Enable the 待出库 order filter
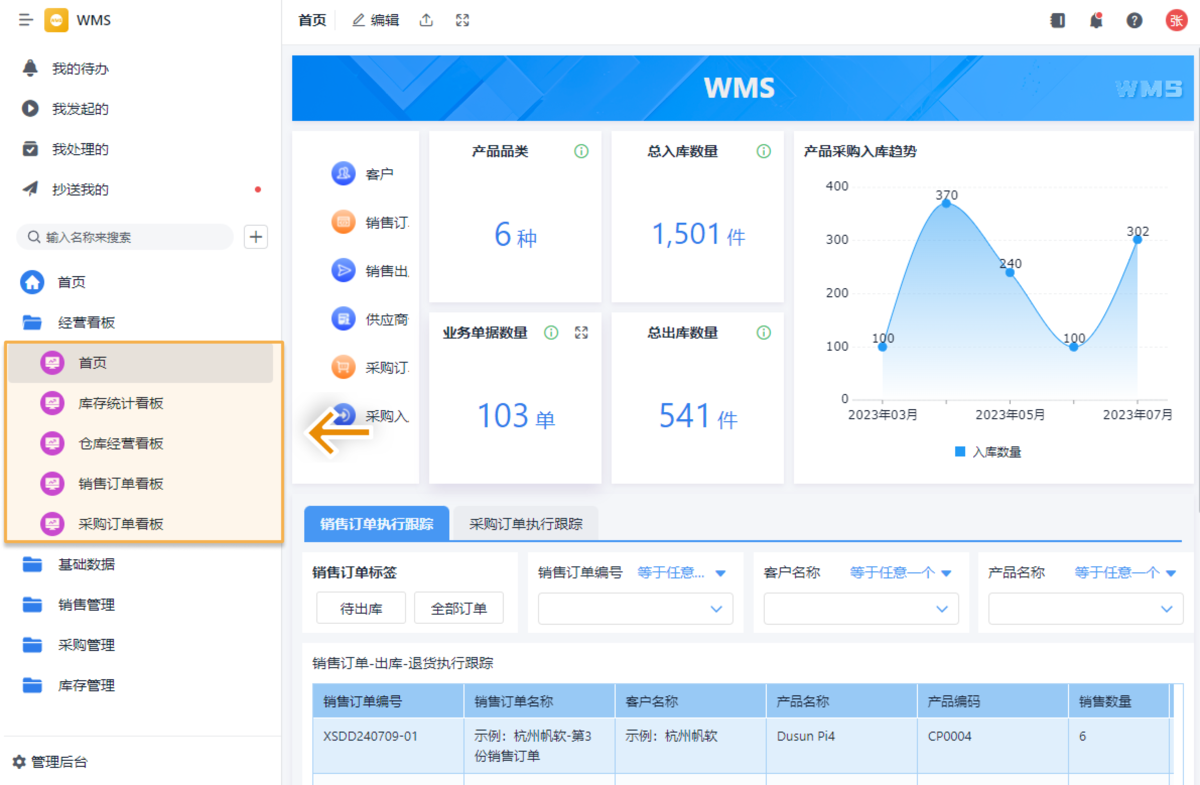This screenshot has width=1200, height=785. (x=360, y=607)
